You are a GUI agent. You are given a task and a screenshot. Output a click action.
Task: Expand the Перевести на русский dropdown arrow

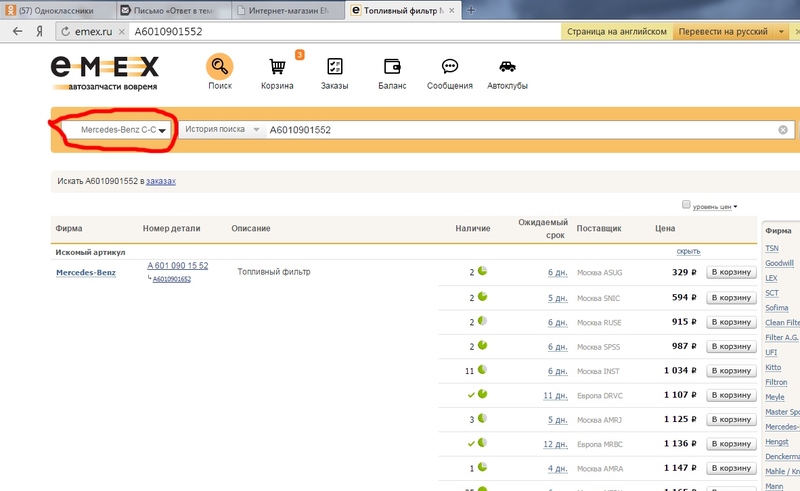coord(781,32)
